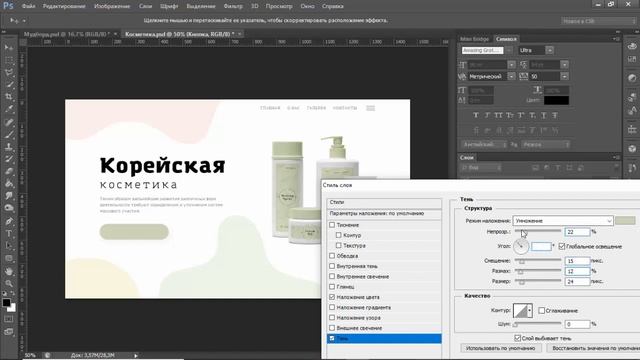Enable the Тиснение effect checkbox
This screenshot has height=360, width=640.
click(332, 225)
